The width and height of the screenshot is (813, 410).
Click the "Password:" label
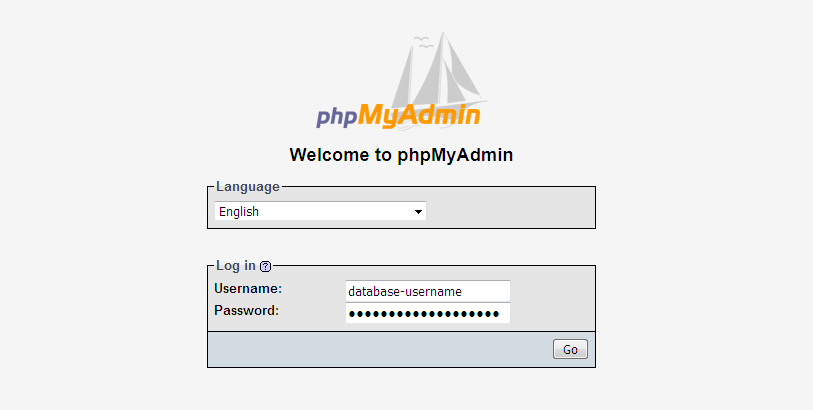click(246, 310)
